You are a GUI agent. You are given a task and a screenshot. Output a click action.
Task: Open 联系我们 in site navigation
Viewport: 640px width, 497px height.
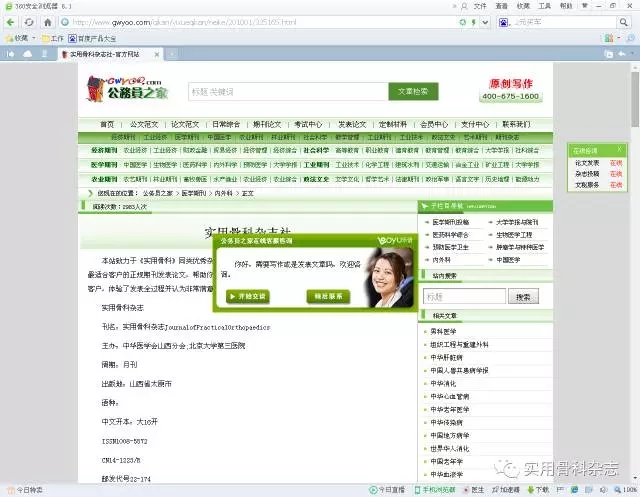516,124
